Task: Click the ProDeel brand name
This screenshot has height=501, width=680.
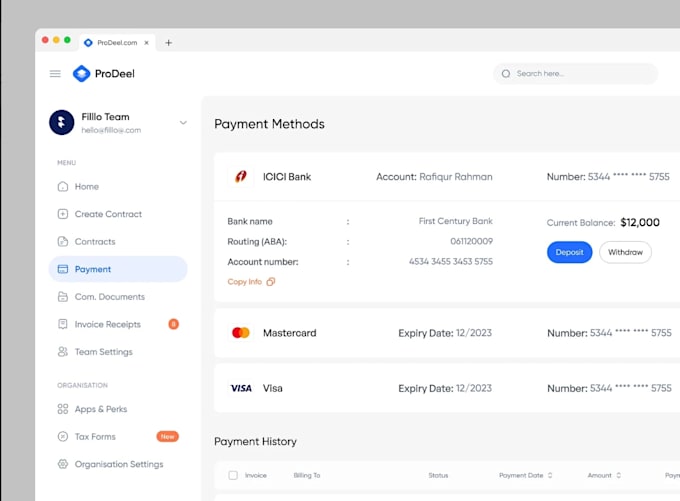Action: click(115, 74)
